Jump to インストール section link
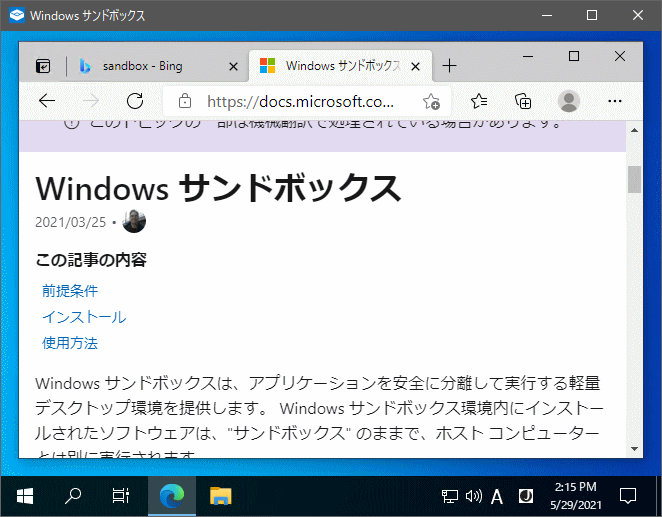Screen dimensions: 662x517 click(84, 317)
